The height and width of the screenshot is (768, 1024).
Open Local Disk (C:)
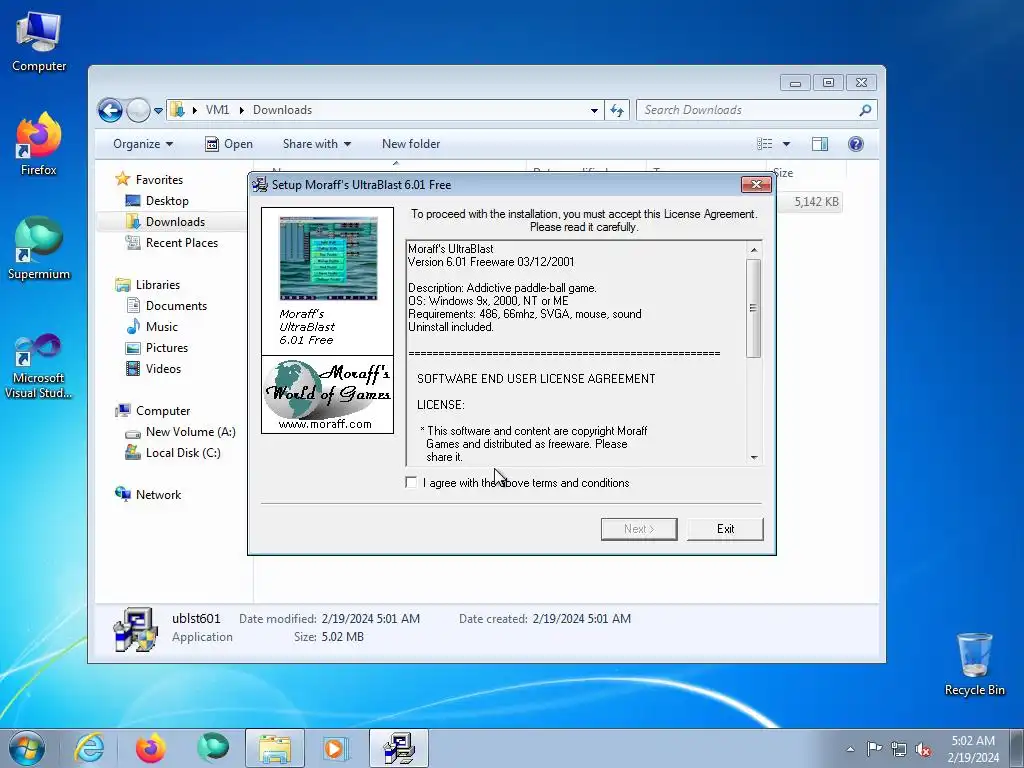(x=173, y=453)
